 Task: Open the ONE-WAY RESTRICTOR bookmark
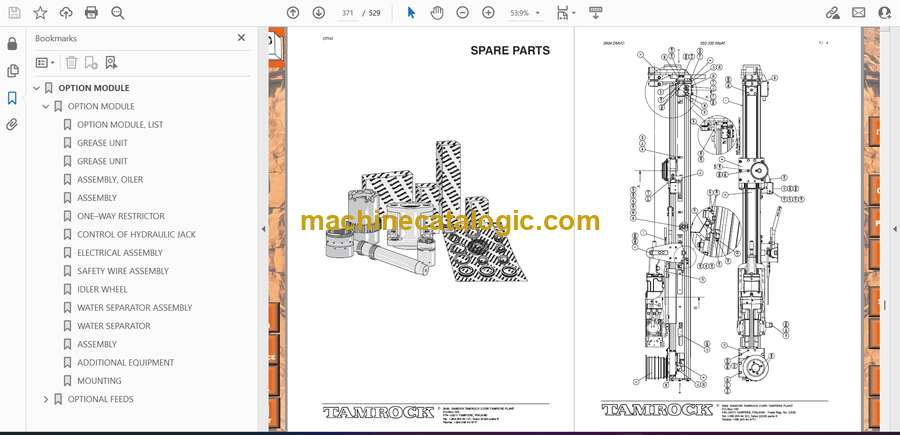click(121, 216)
